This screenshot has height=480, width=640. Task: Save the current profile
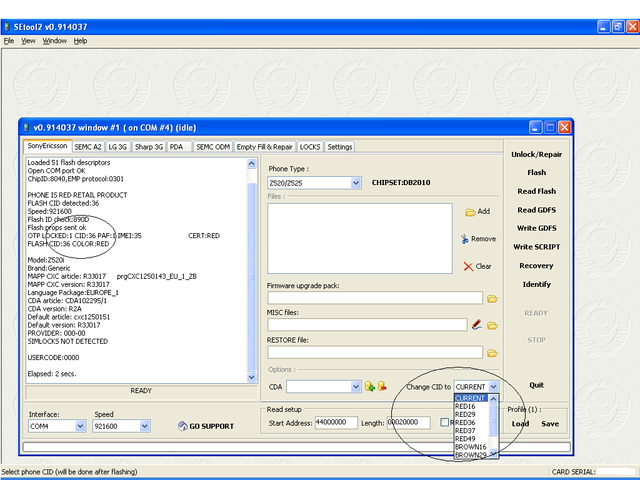pyautogui.click(x=550, y=424)
